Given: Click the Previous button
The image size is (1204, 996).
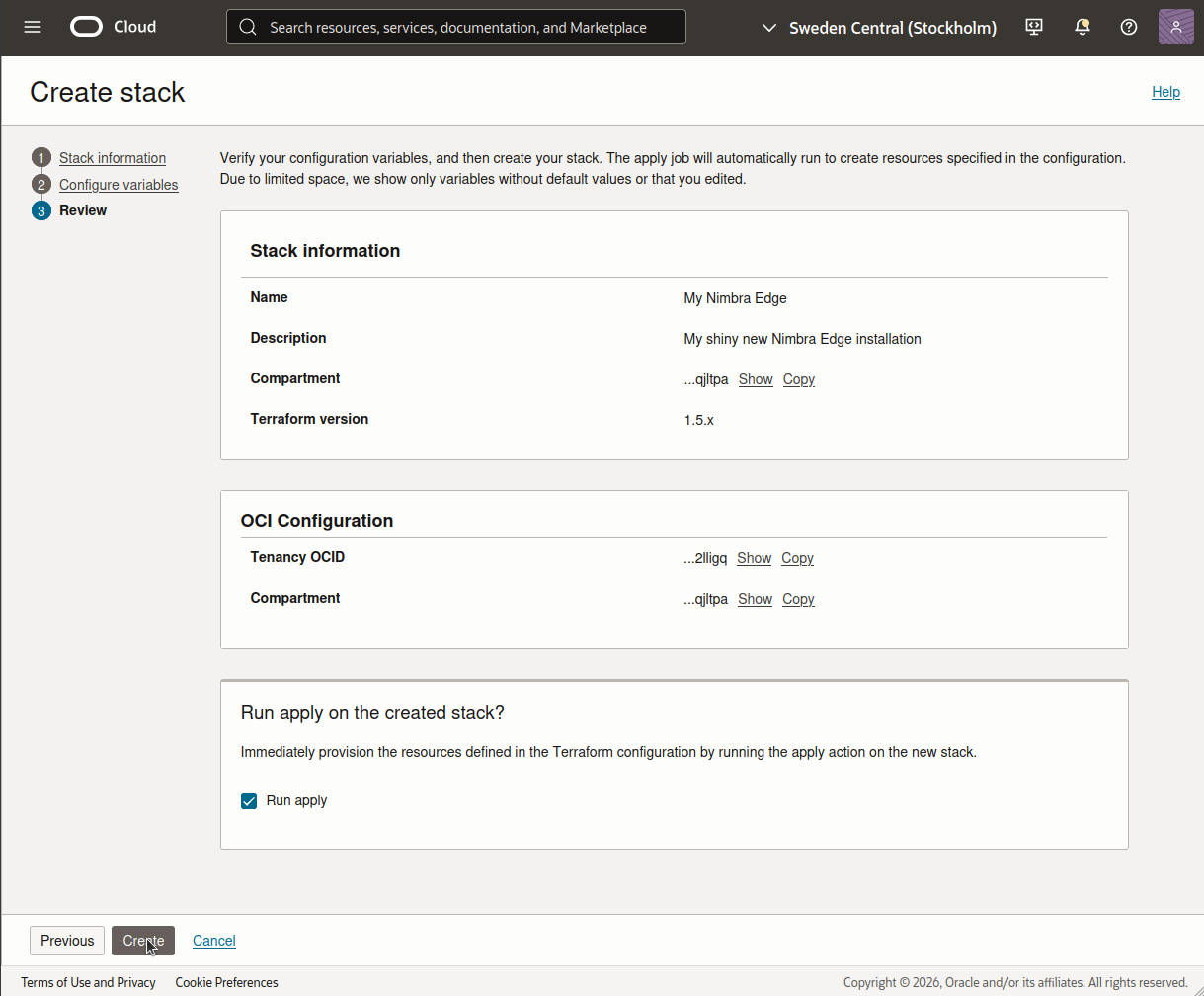Looking at the screenshot, I should click(67, 941).
